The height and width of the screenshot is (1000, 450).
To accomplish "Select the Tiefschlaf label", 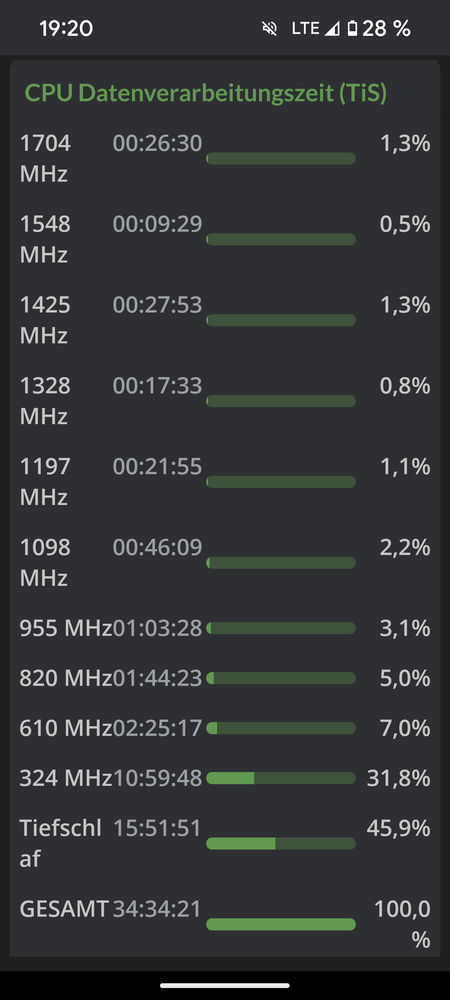I will [x=61, y=843].
